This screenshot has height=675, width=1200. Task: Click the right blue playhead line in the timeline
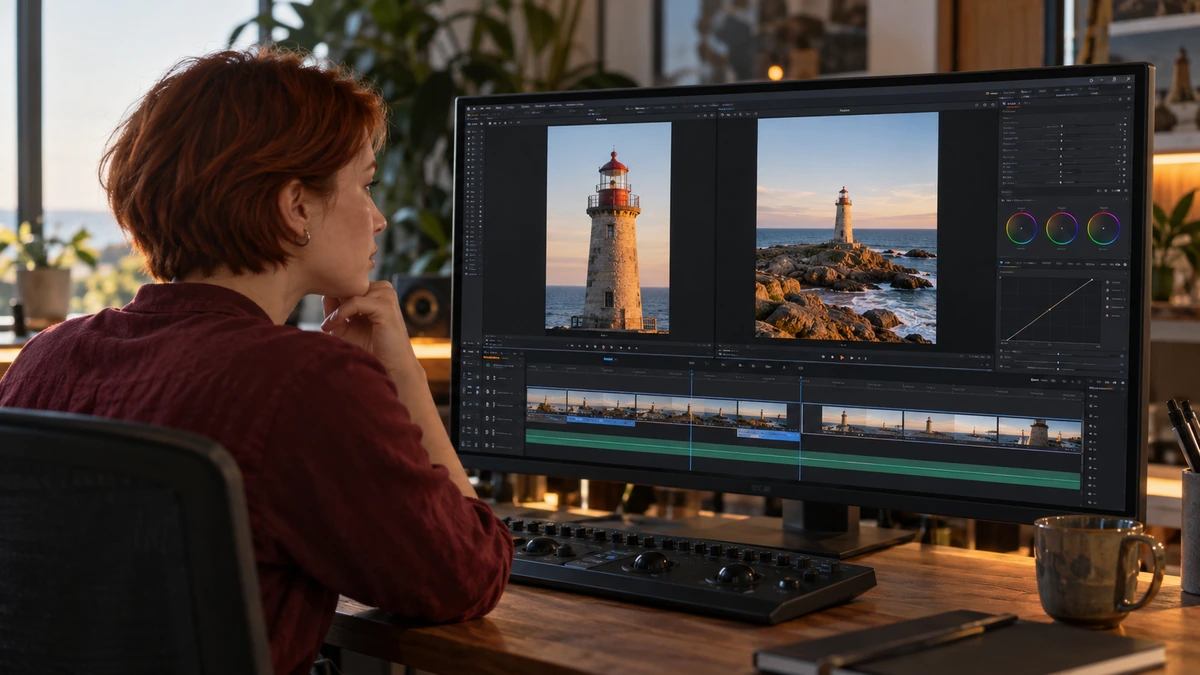(800, 428)
